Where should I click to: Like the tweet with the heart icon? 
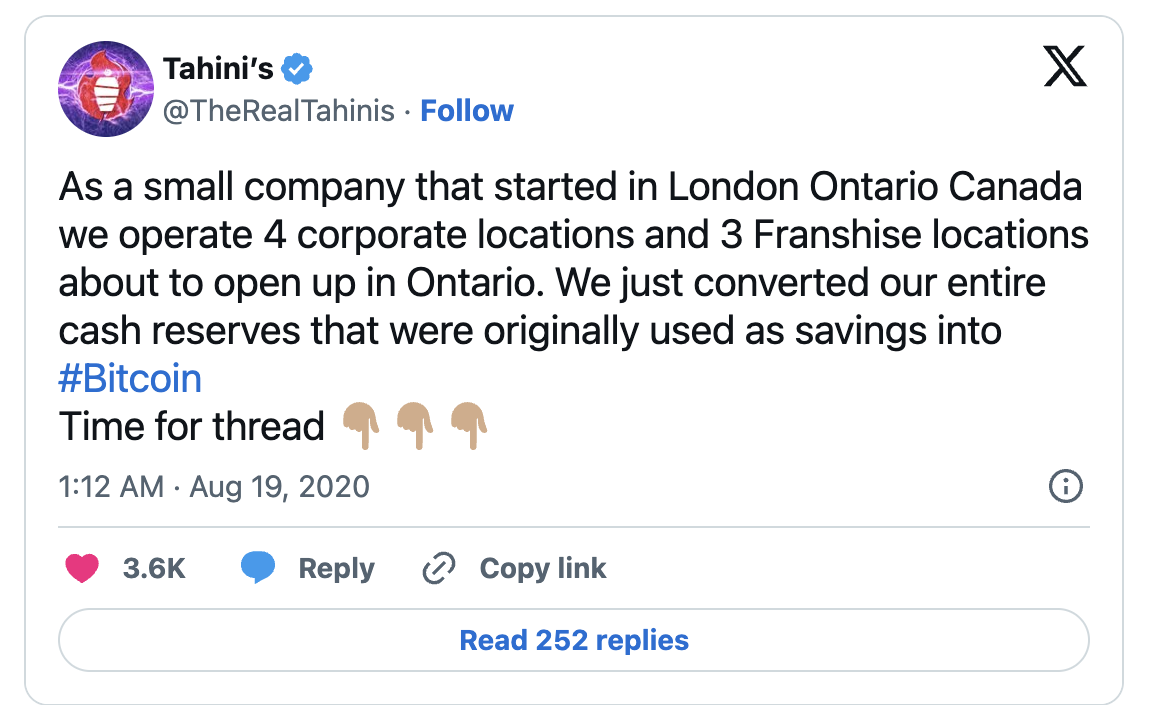tap(82, 568)
